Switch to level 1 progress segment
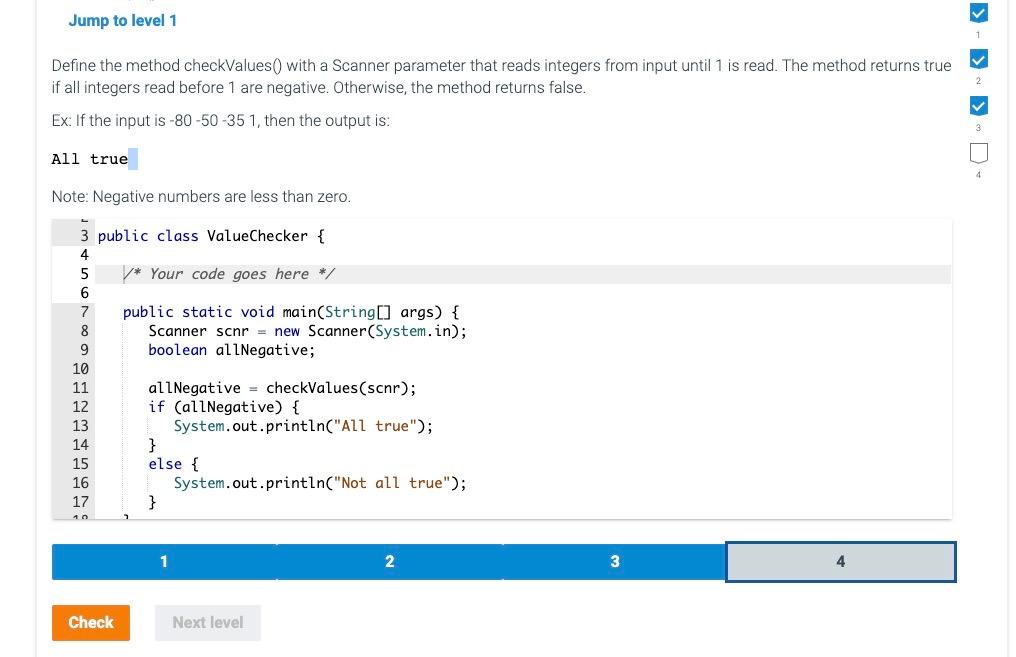The width and height of the screenshot is (1016, 657). click(163, 561)
